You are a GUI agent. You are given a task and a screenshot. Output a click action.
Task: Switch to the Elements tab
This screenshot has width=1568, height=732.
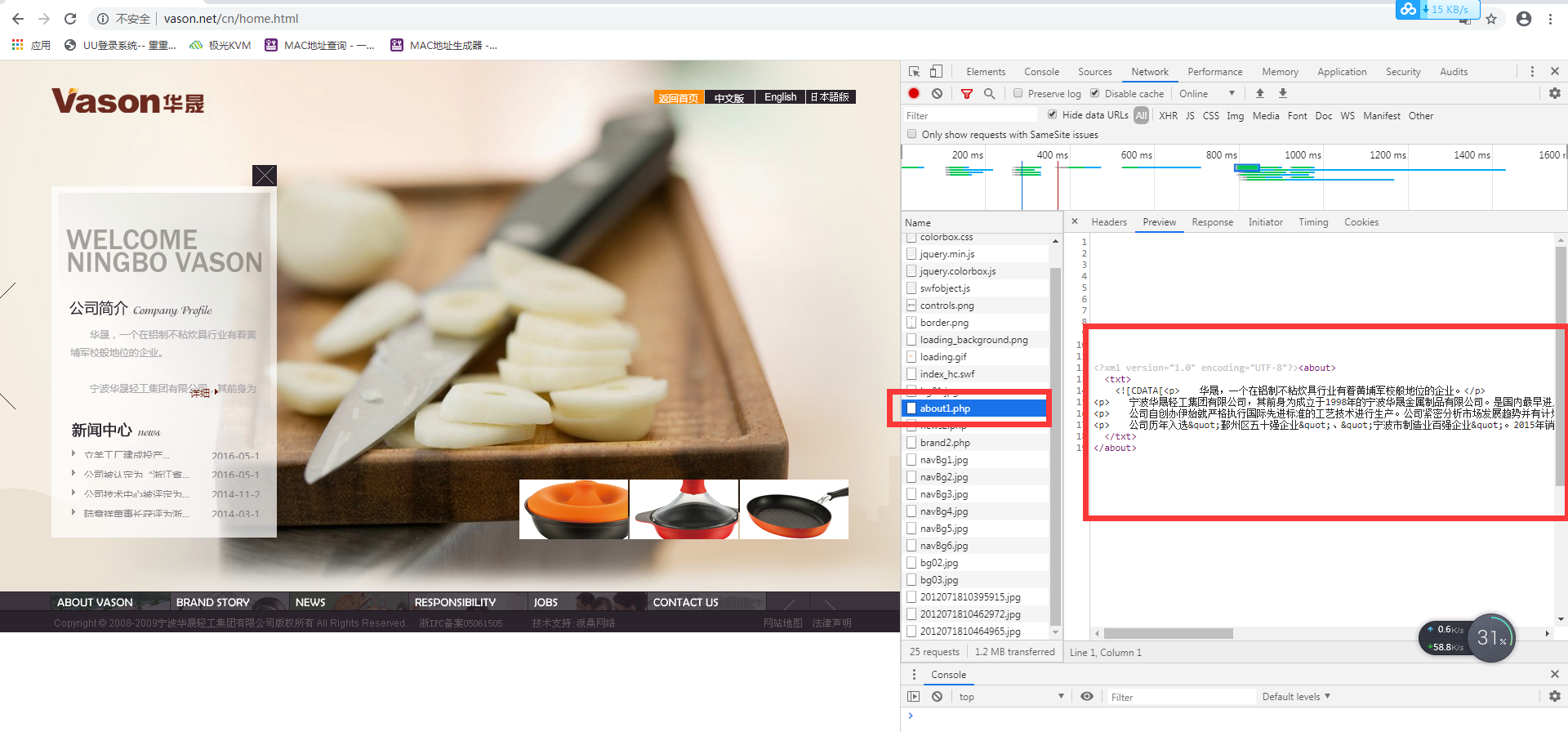pos(986,72)
